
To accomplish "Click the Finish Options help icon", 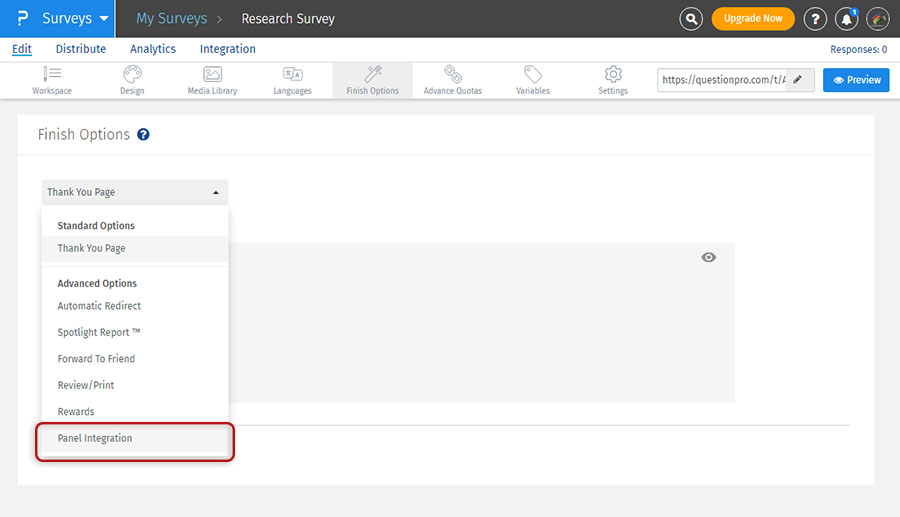I will coord(144,134).
